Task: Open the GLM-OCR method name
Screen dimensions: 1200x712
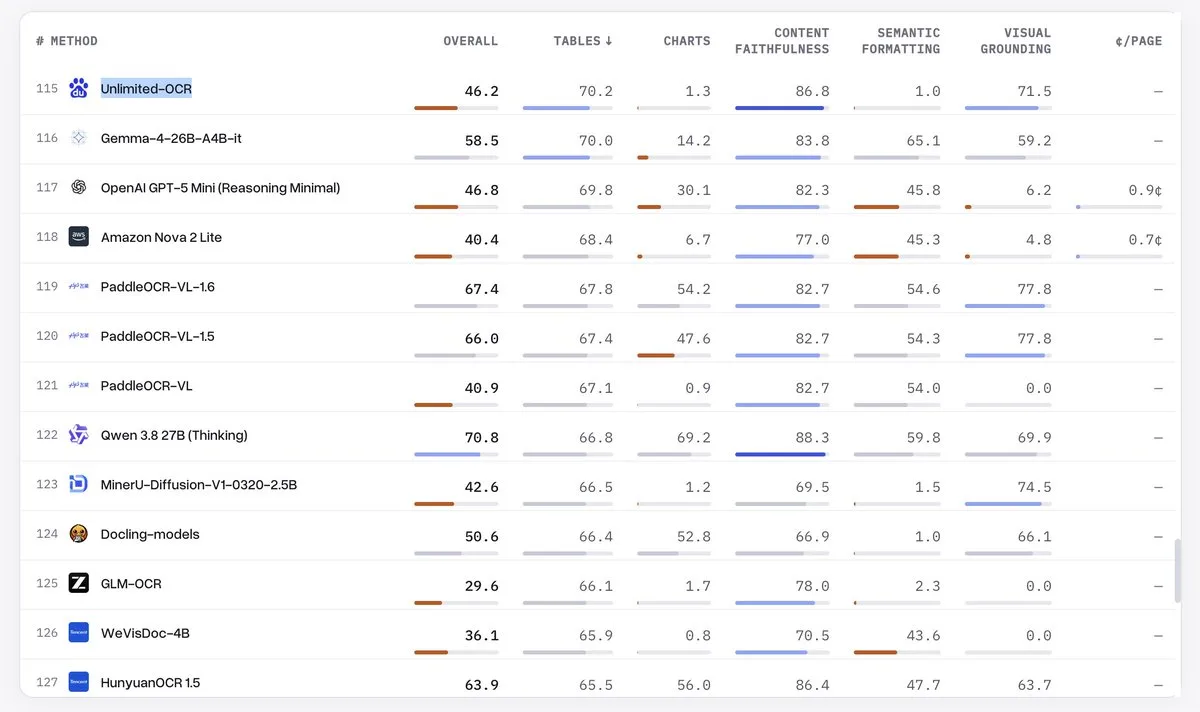Action: point(131,583)
